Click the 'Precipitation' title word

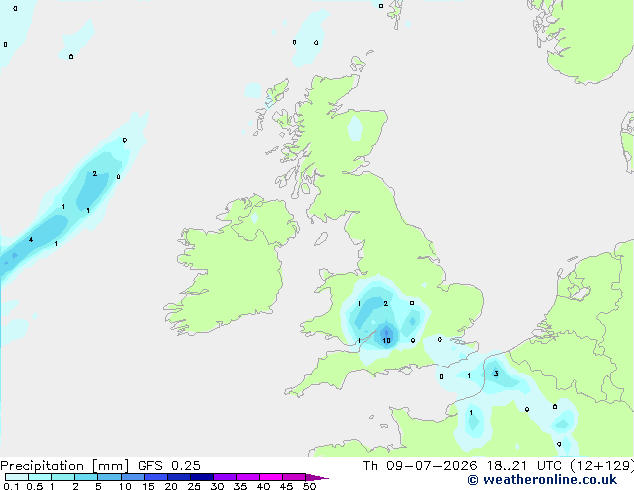tap(42, 466)
